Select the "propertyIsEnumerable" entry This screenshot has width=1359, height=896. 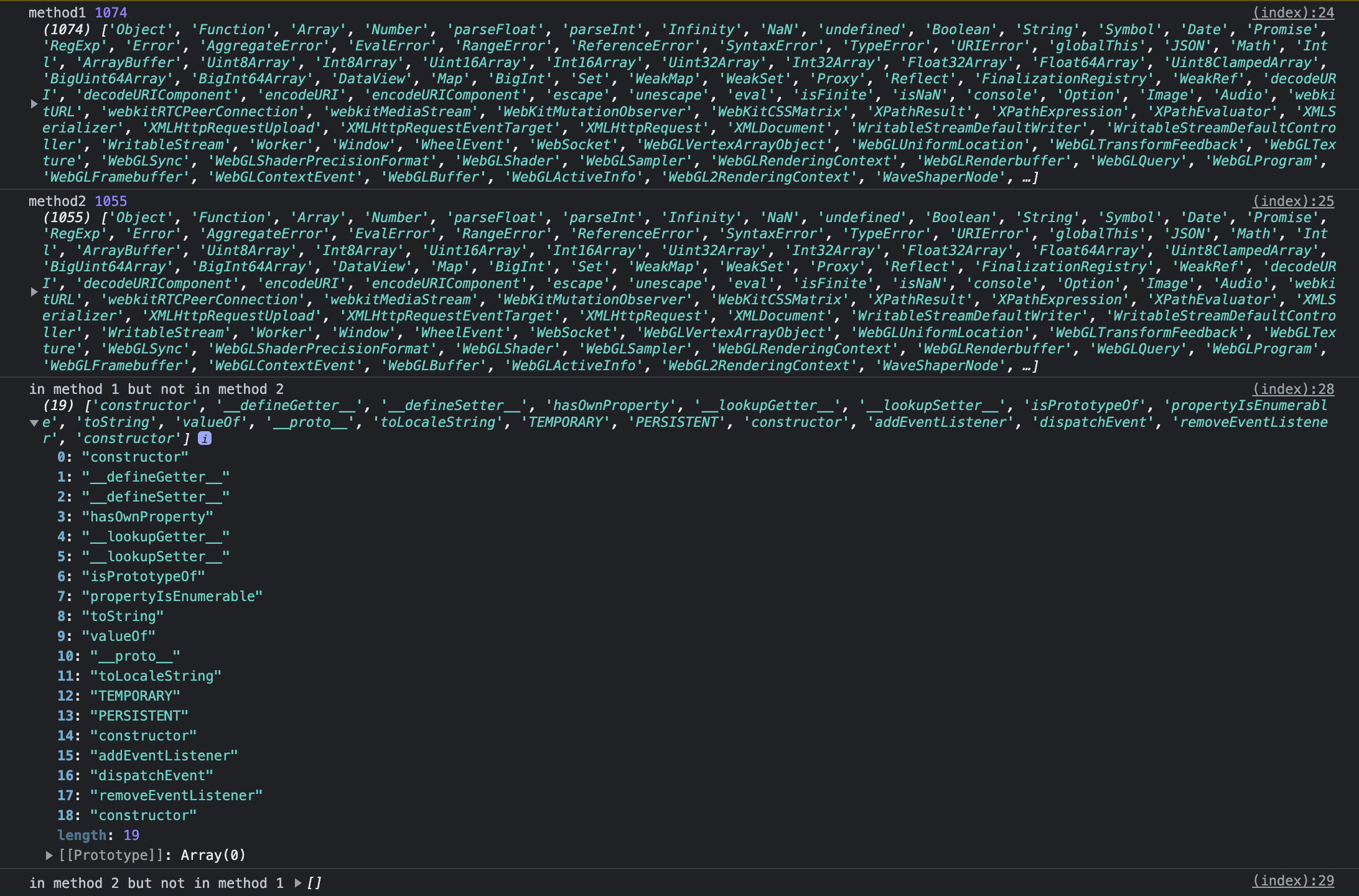point(172,596)
